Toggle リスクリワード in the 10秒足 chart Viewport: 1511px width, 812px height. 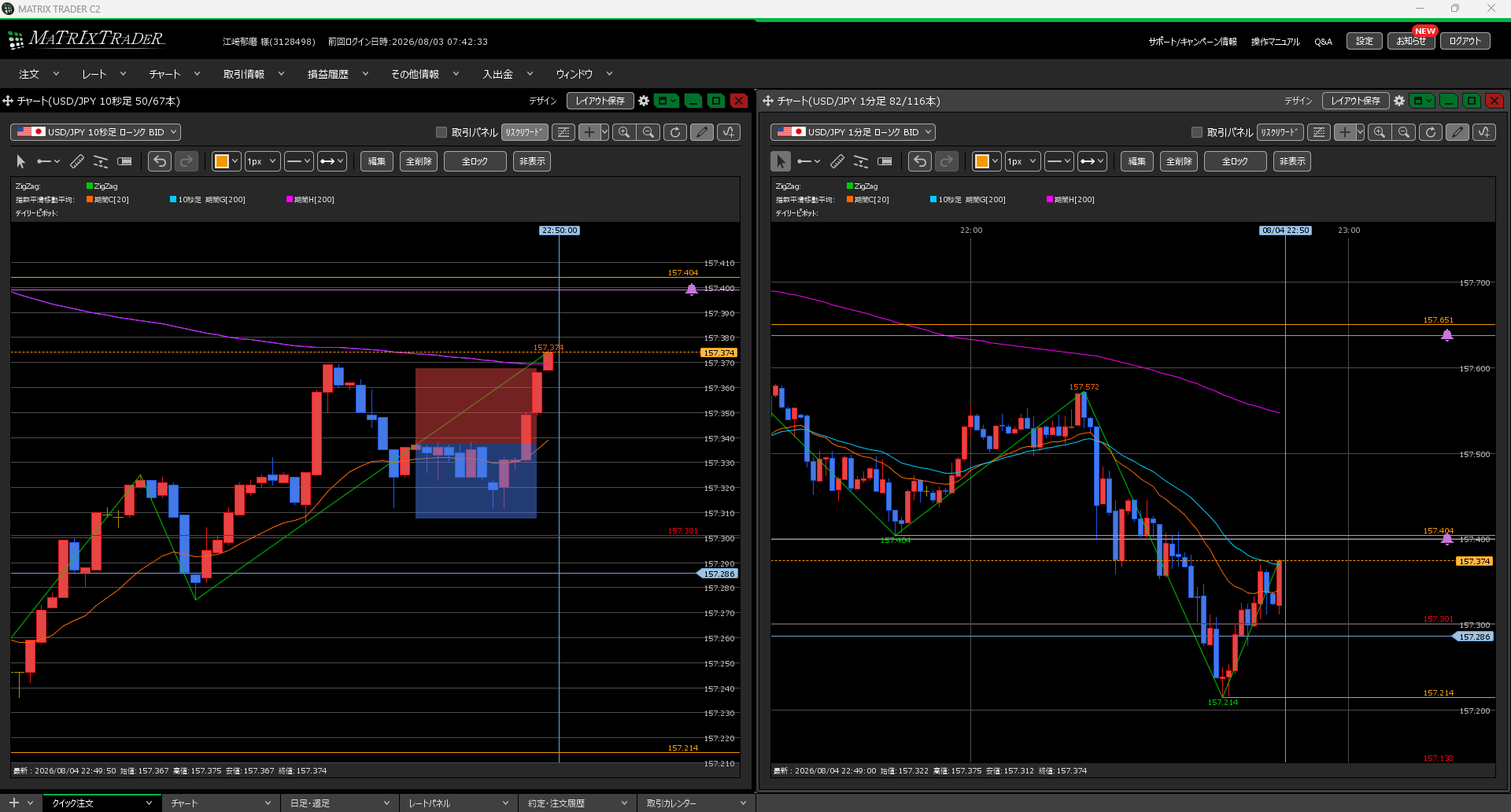click(525, 132)
